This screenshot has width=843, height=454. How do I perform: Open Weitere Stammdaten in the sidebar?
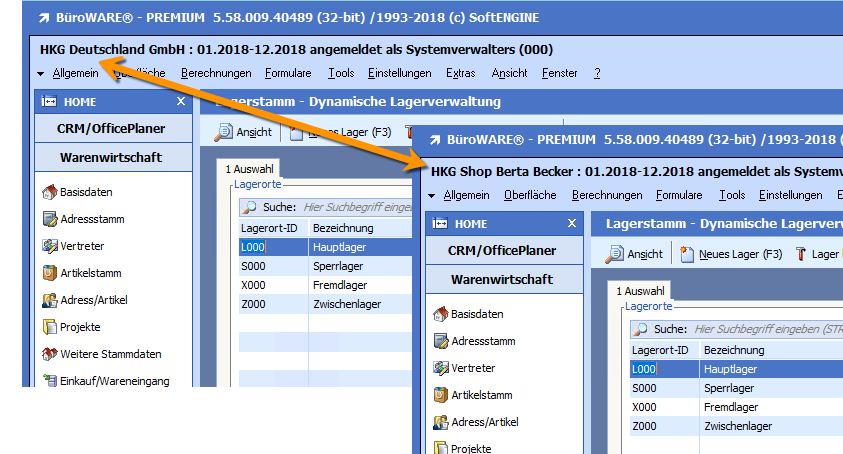tap(110, 354)
